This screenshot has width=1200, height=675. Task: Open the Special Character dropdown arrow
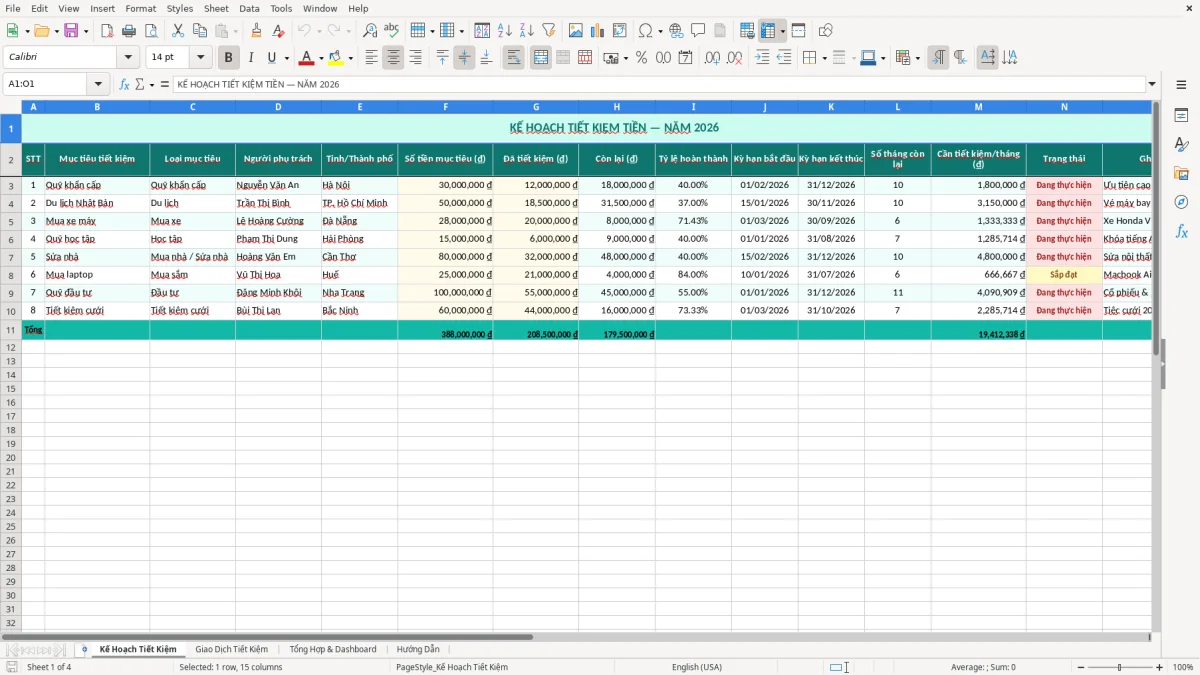click(x=661, y=31)
